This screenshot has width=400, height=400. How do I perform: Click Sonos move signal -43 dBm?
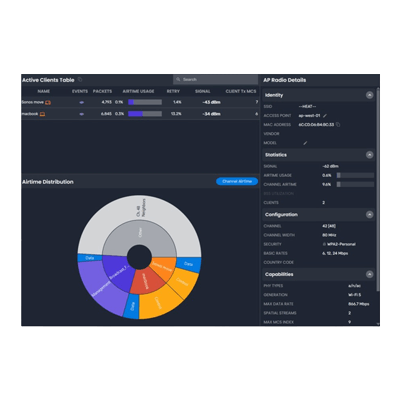(211, 102)
